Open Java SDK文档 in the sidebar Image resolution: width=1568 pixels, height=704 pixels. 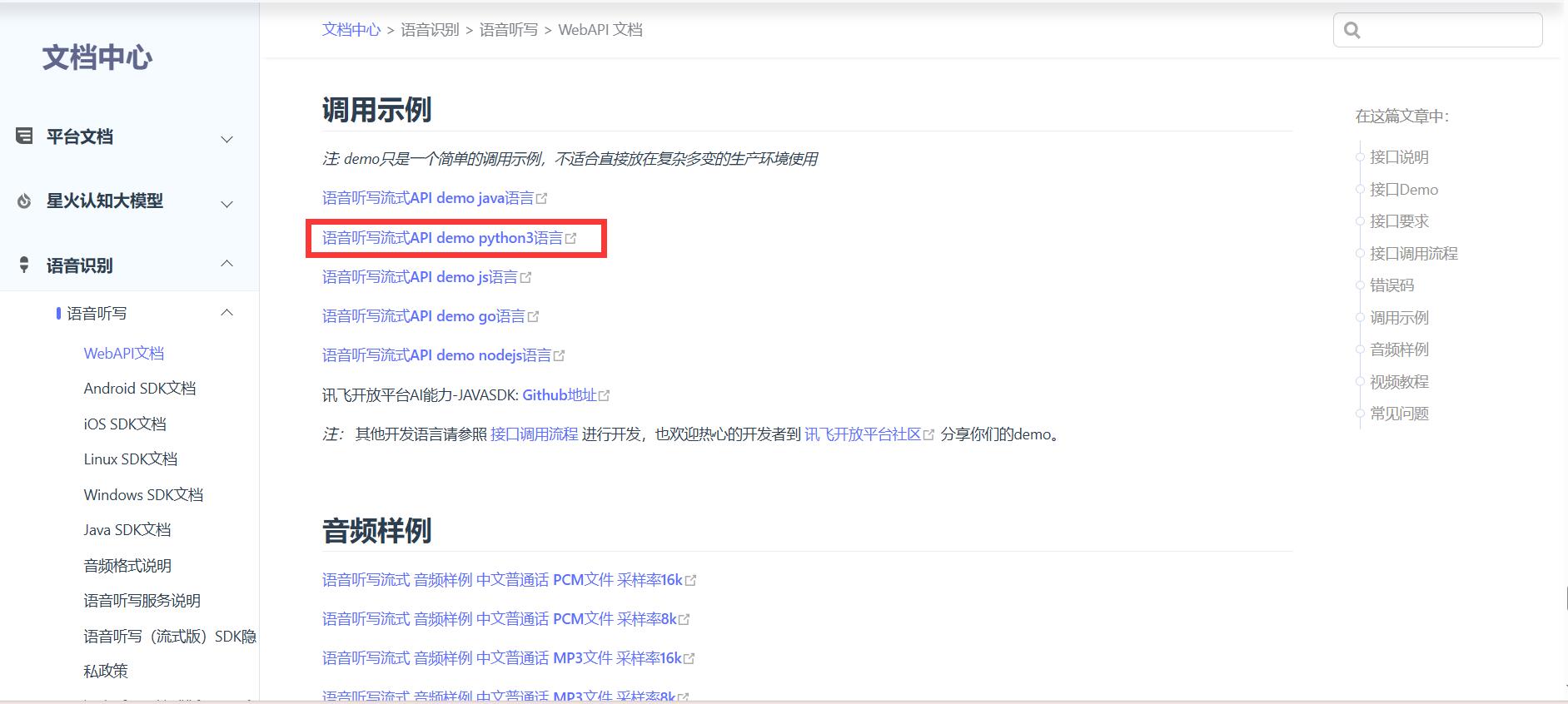point(127,530)
